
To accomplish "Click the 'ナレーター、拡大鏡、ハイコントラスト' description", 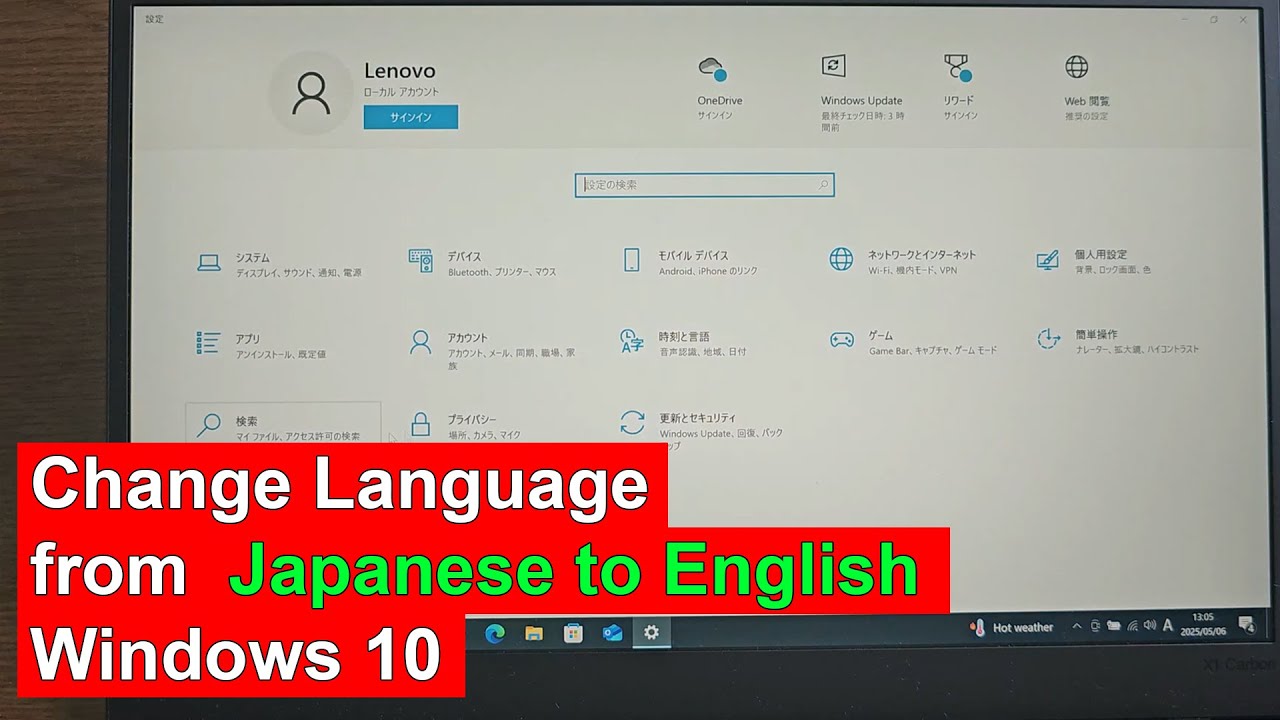I will point(1137,350).
